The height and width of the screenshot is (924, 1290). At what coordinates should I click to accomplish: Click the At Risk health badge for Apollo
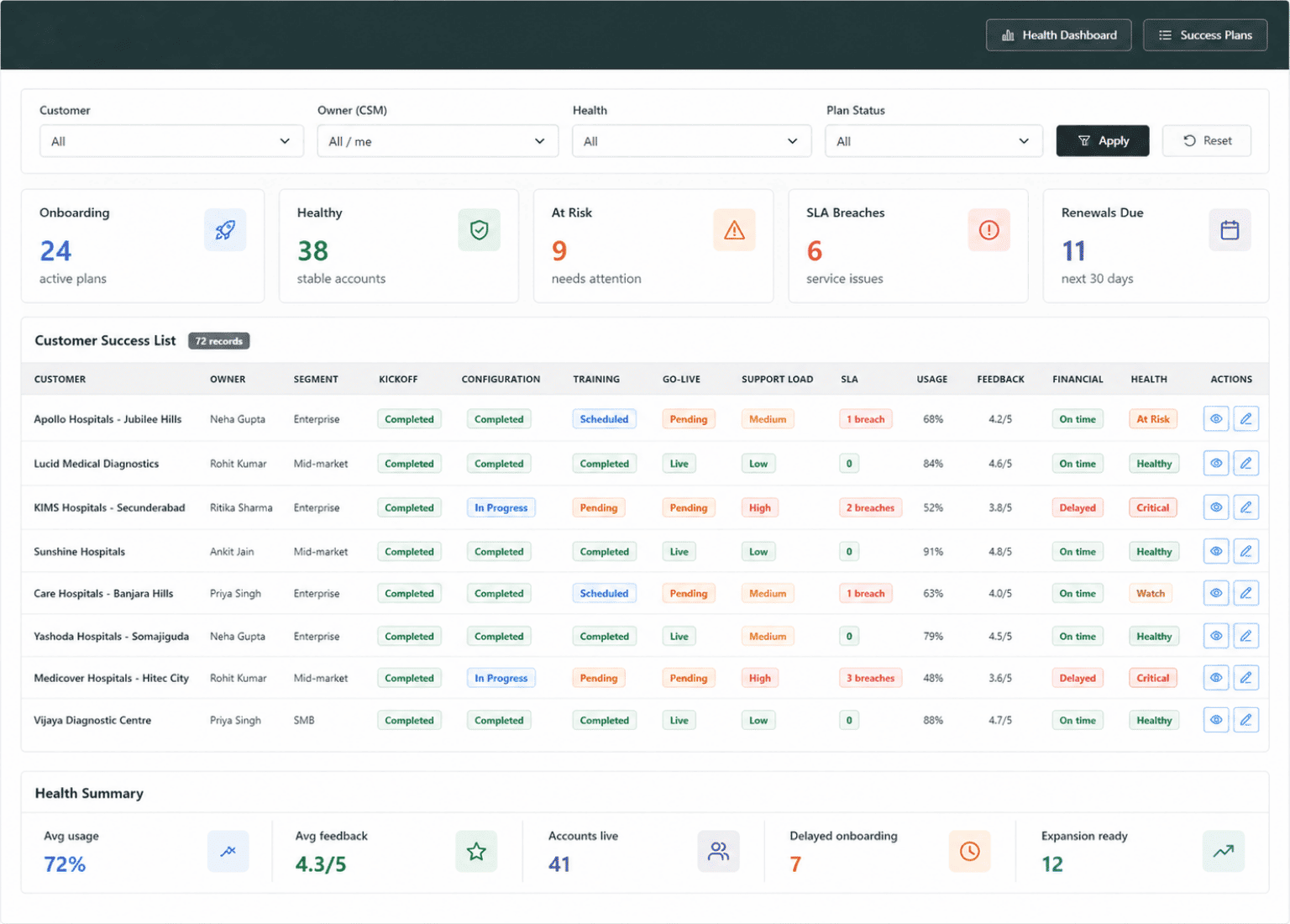pyautogui.click(x=1153, y=419)
